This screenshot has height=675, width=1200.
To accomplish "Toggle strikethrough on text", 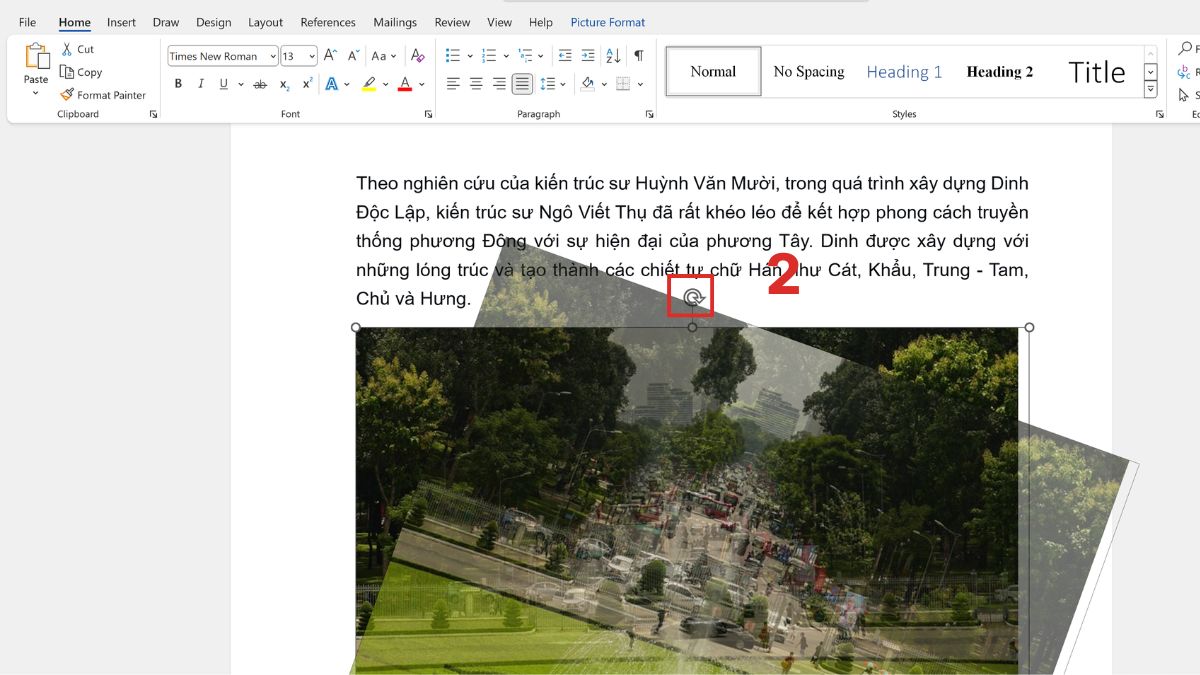I will tap(260, 84).
